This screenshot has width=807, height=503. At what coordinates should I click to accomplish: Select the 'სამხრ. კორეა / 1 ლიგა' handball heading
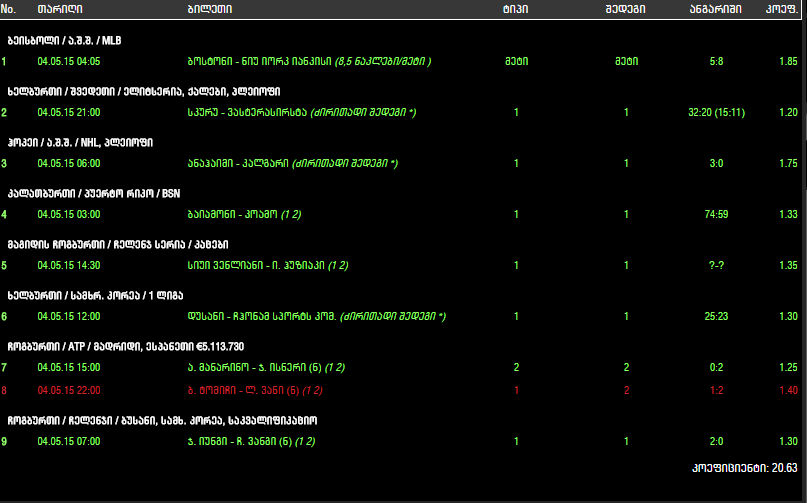pos(95,296)
